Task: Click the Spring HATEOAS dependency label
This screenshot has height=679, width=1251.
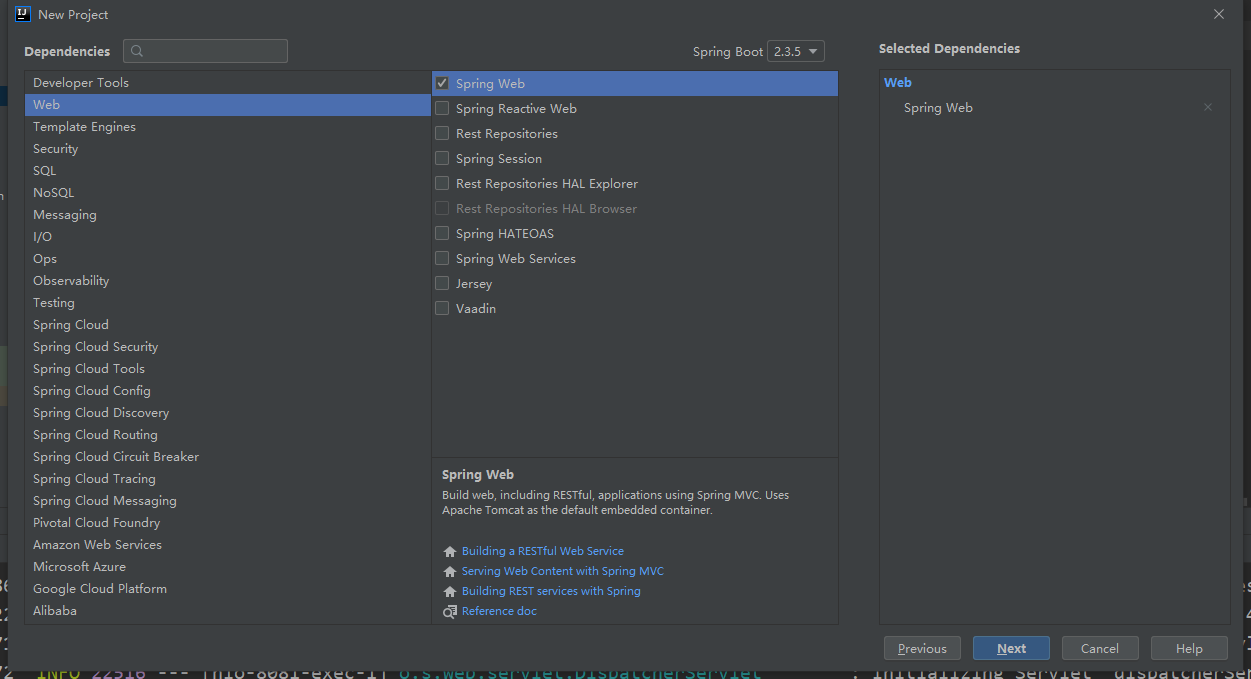Action: (505, 233)
